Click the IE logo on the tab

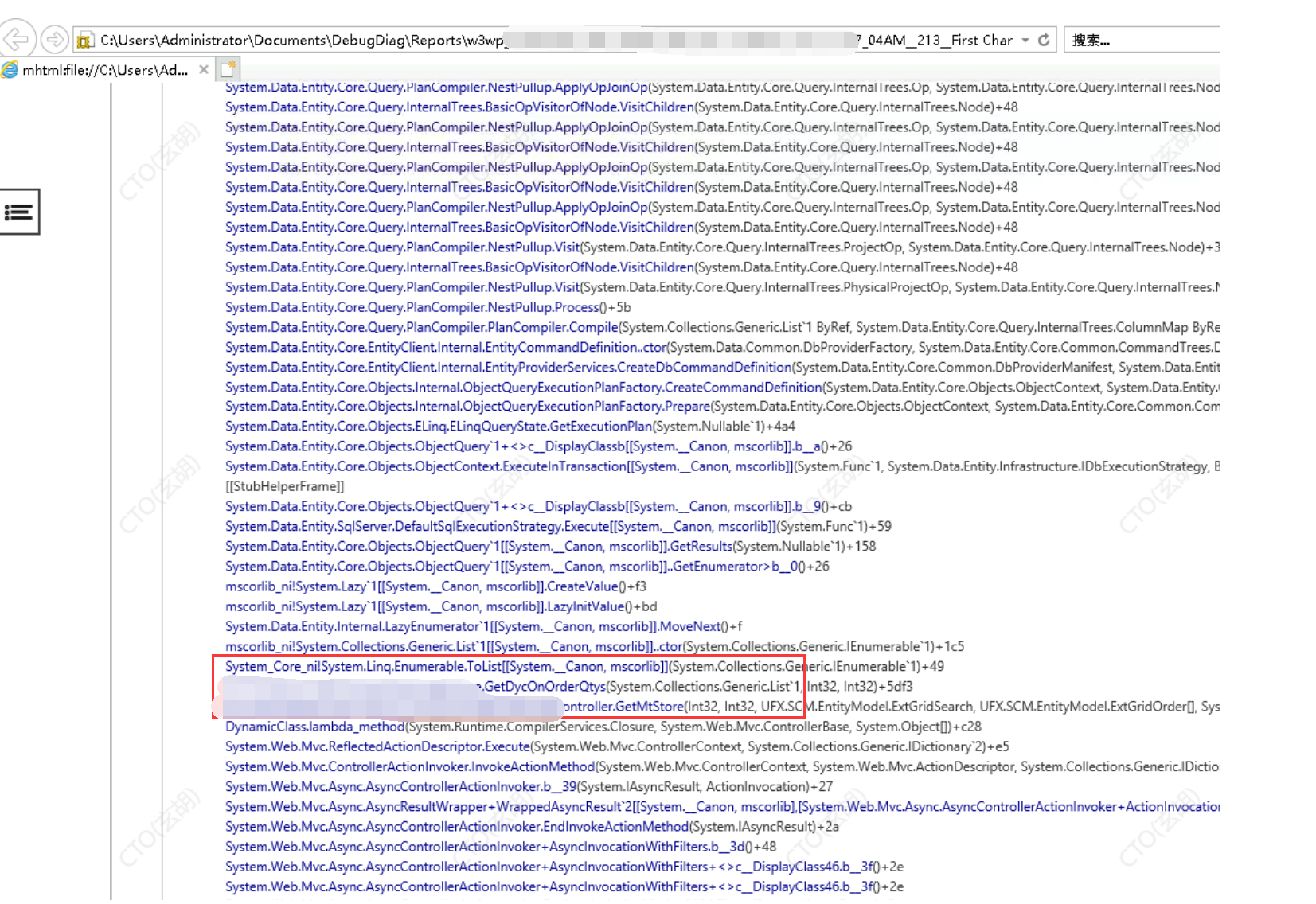click(x=10, y=70)
